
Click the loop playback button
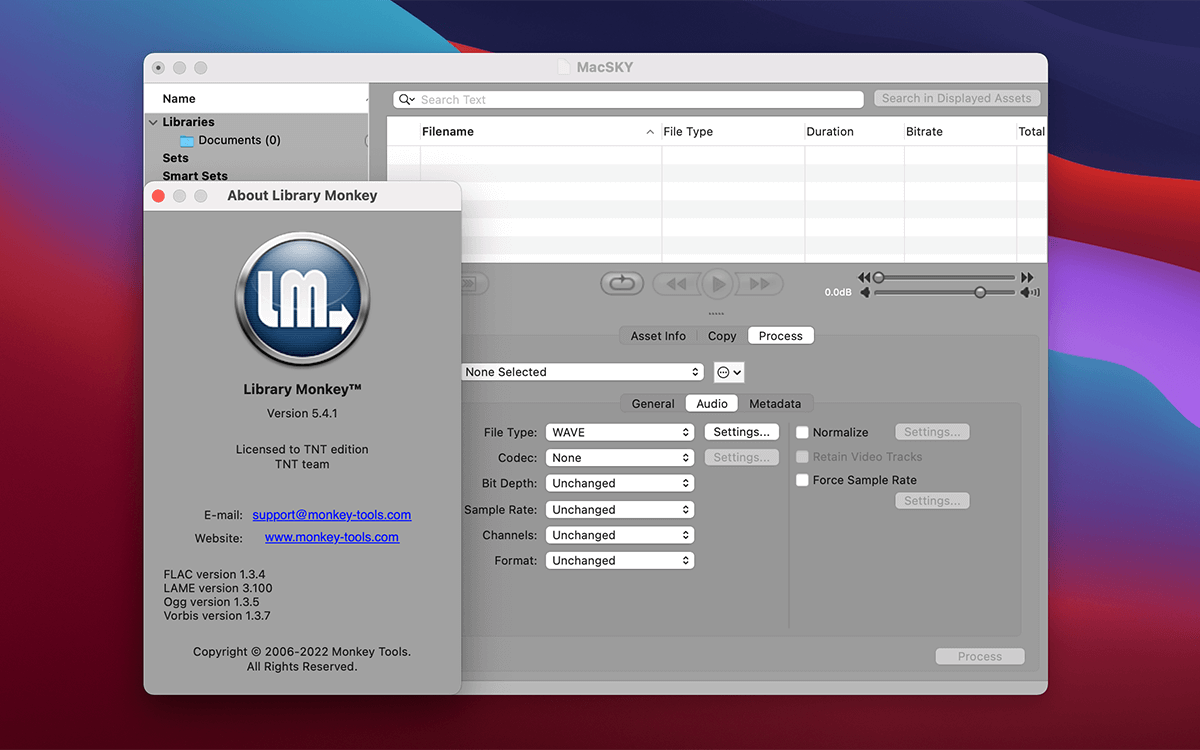pos(622,284)
